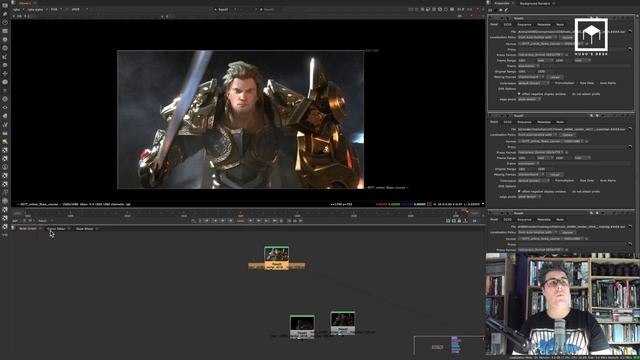Viewport: 640px width, 360px height.
Task: Toggle offset negative display window, top panel
Action: (x=520, y=94)
